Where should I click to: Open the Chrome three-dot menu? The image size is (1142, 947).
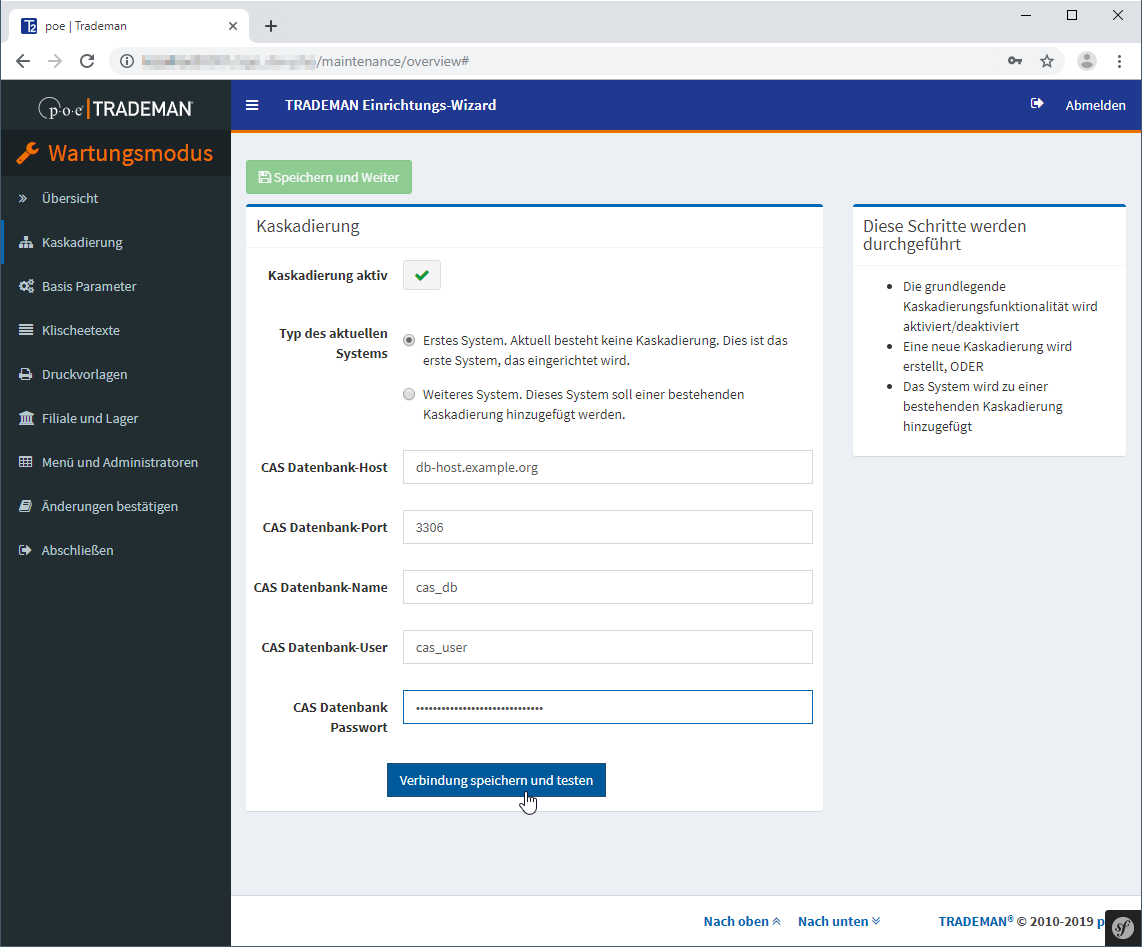pyautogui.click(x=1119, y=61)
